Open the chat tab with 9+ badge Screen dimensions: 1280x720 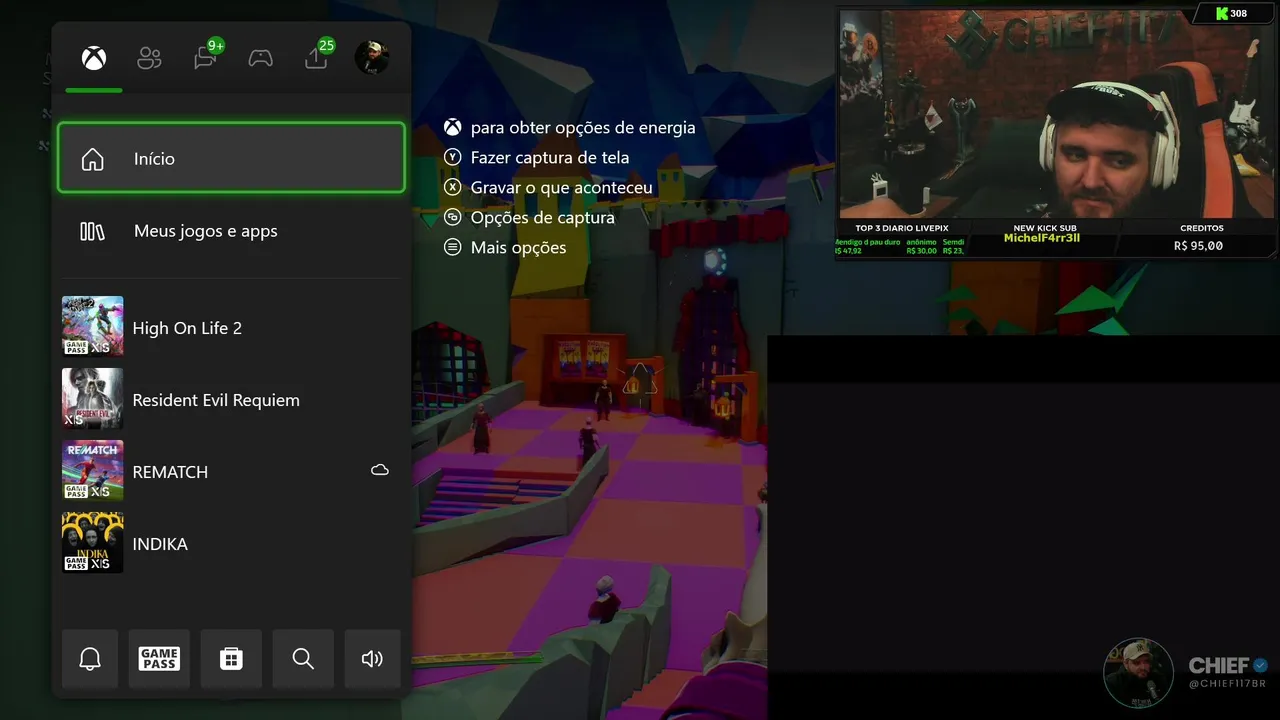coord(207,55)
